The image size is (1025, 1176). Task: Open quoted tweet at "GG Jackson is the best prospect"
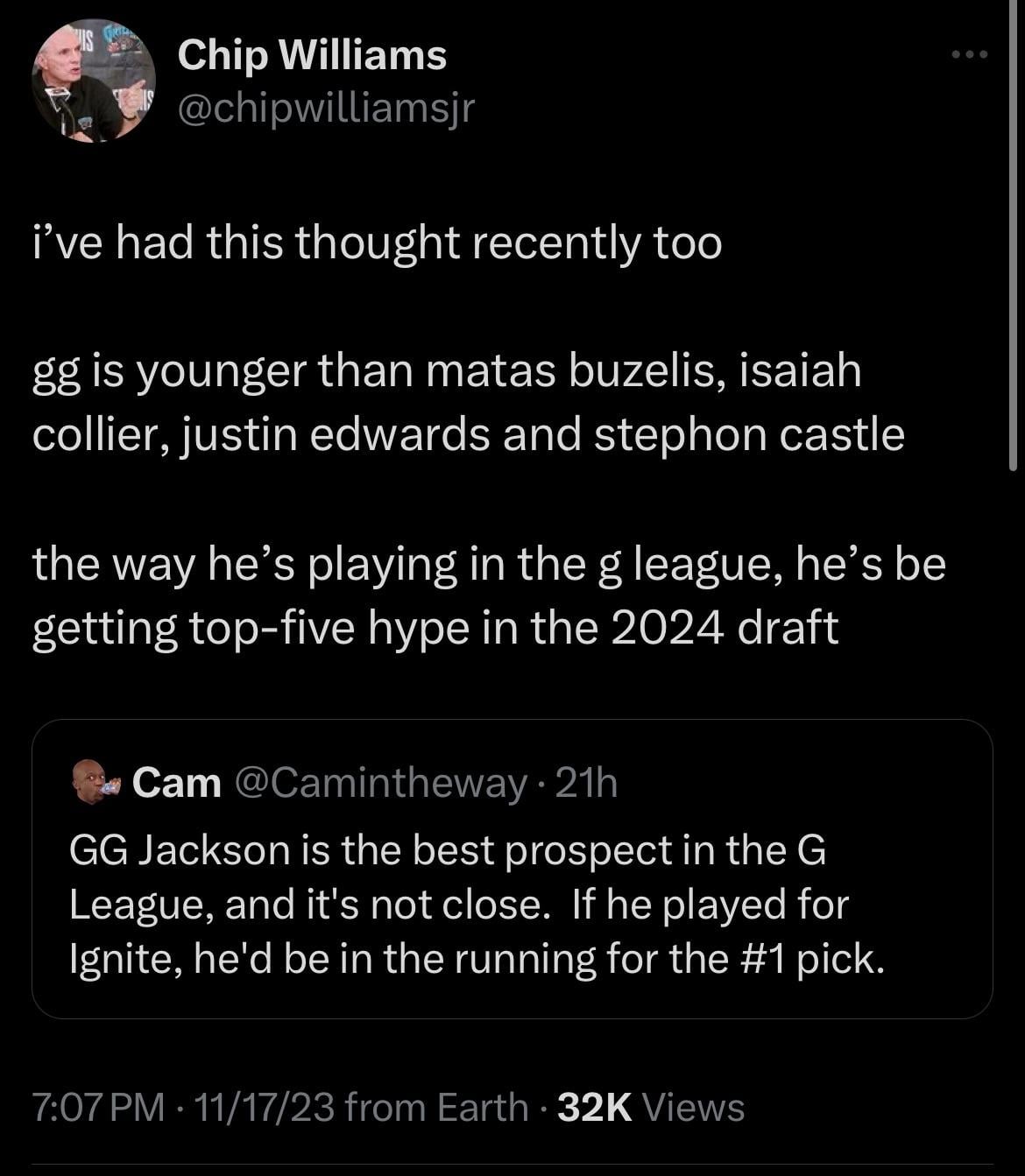447,850
